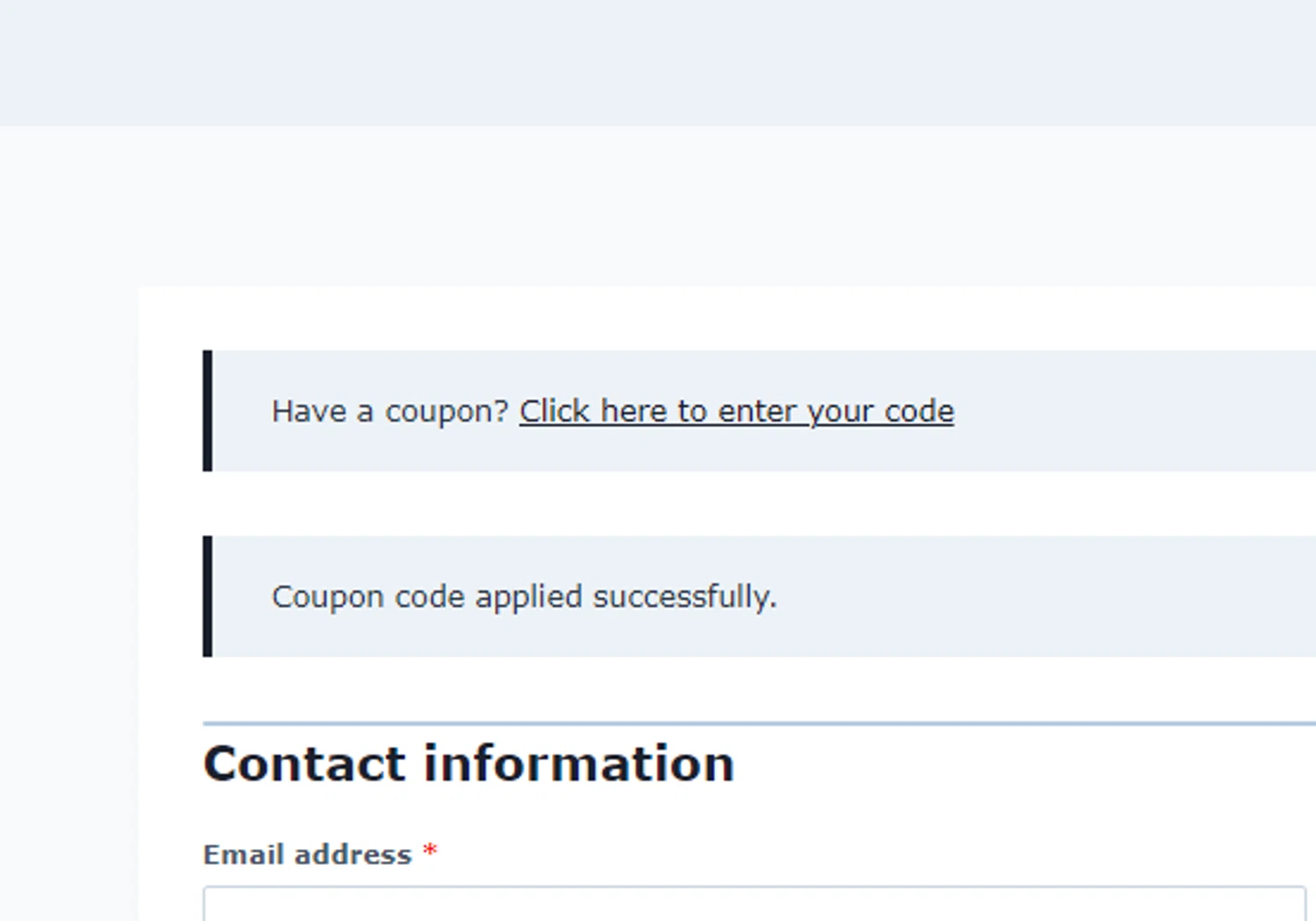Focus the Email address input field
1316x921 pixels.
pyautogui.click(x=755, y=905)
